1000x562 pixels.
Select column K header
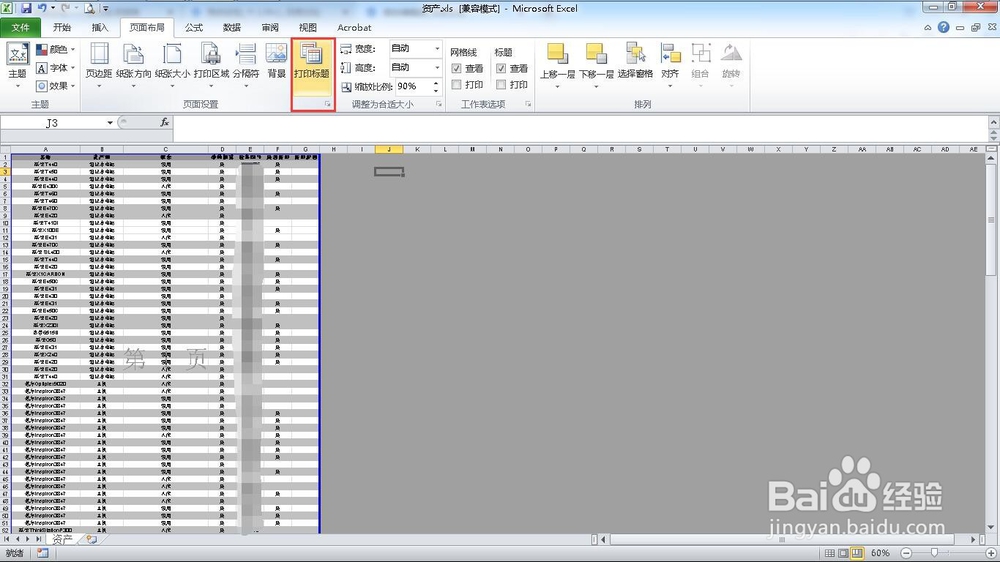pyautogui.click(x=417, y=149)
